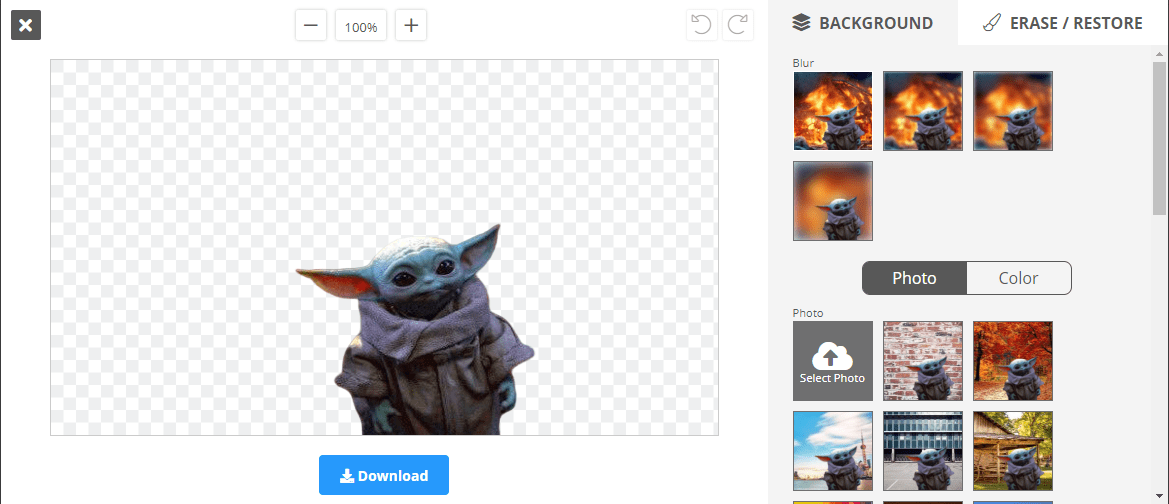Choose the city skyline sky background
Image resolution: width=1169 pixels, height=504 pixels.
coord(833,451)
